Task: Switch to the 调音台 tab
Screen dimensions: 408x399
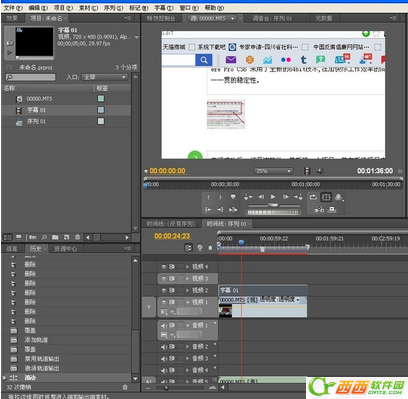Action: click(x=272, y=19)
